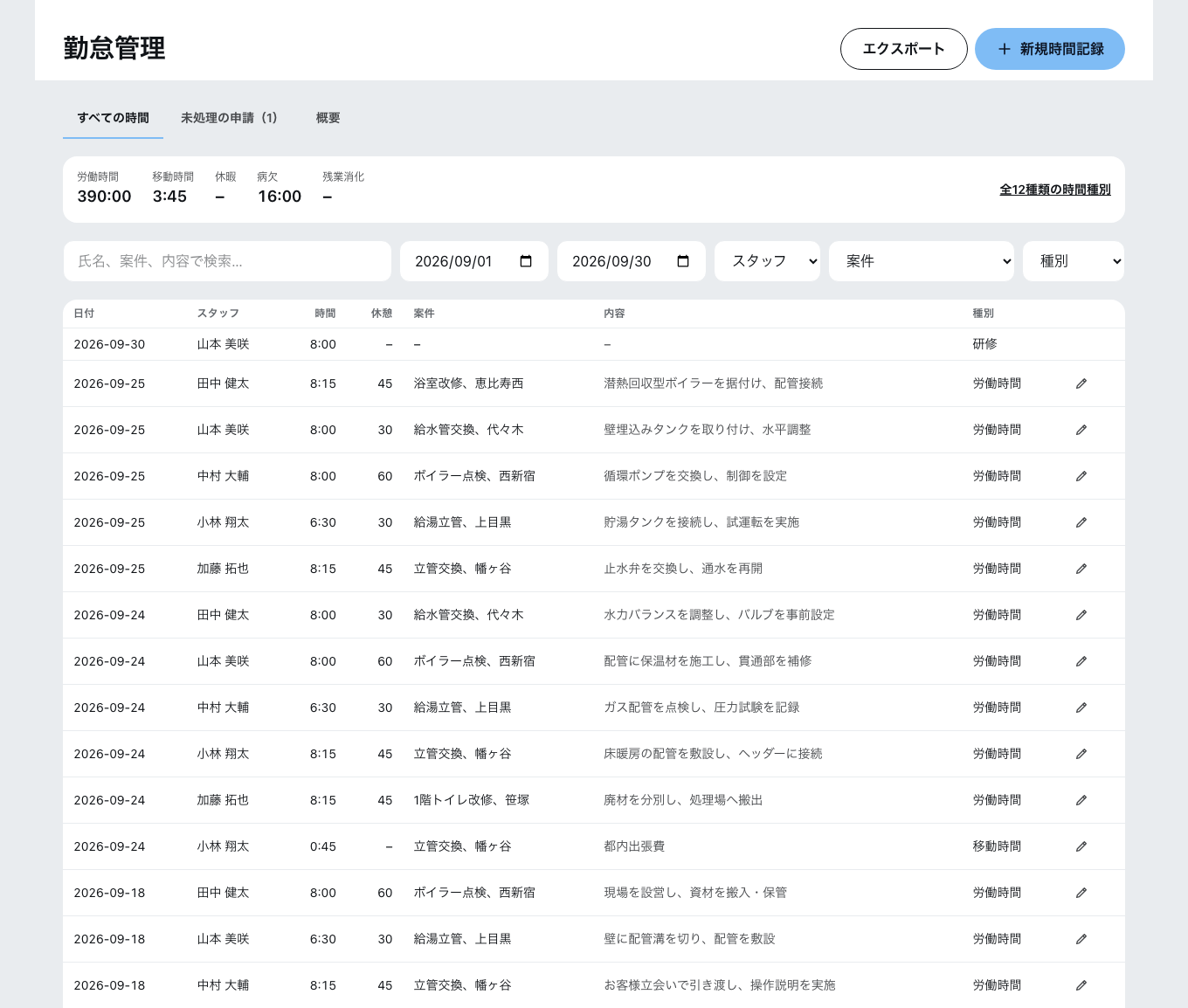Edit 小林 翔太 2026-09-25 給湯立管 entry

[x=1081, y=522]
